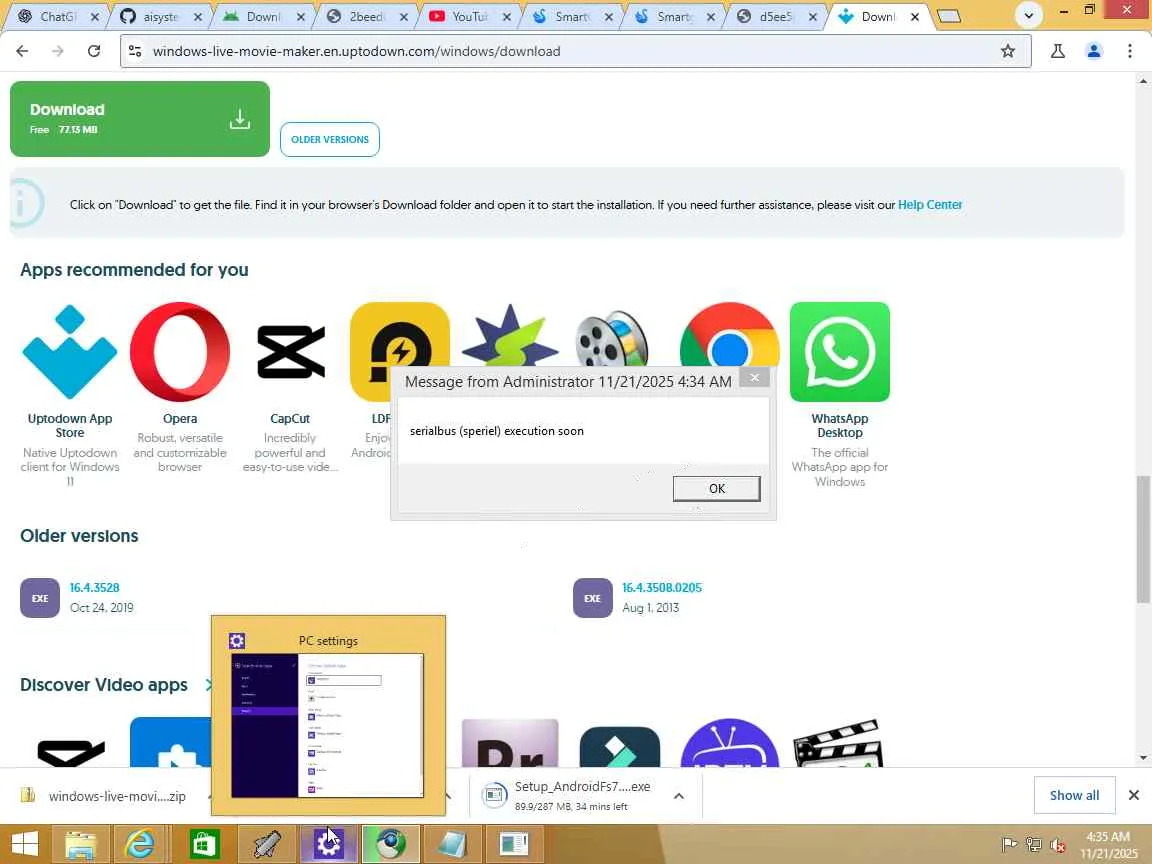Open the CapCut app icon
This screenshot has height=864, width=1152.
[290, 352]
